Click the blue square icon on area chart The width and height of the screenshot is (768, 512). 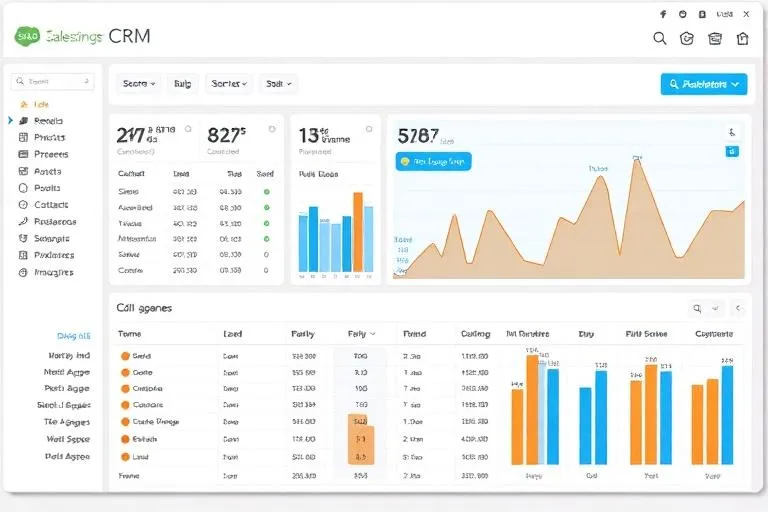[x=732, y=151]
